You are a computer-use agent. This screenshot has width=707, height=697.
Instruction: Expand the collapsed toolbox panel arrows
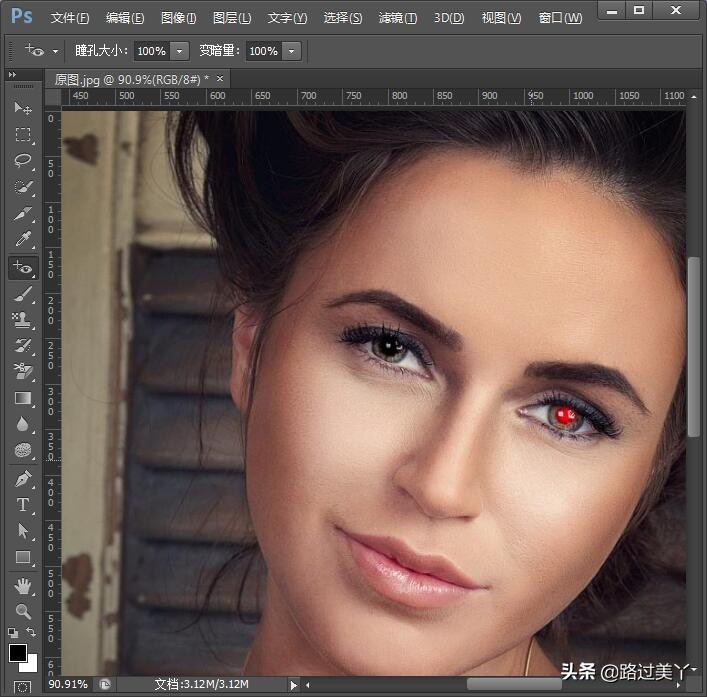click(12, 74)
